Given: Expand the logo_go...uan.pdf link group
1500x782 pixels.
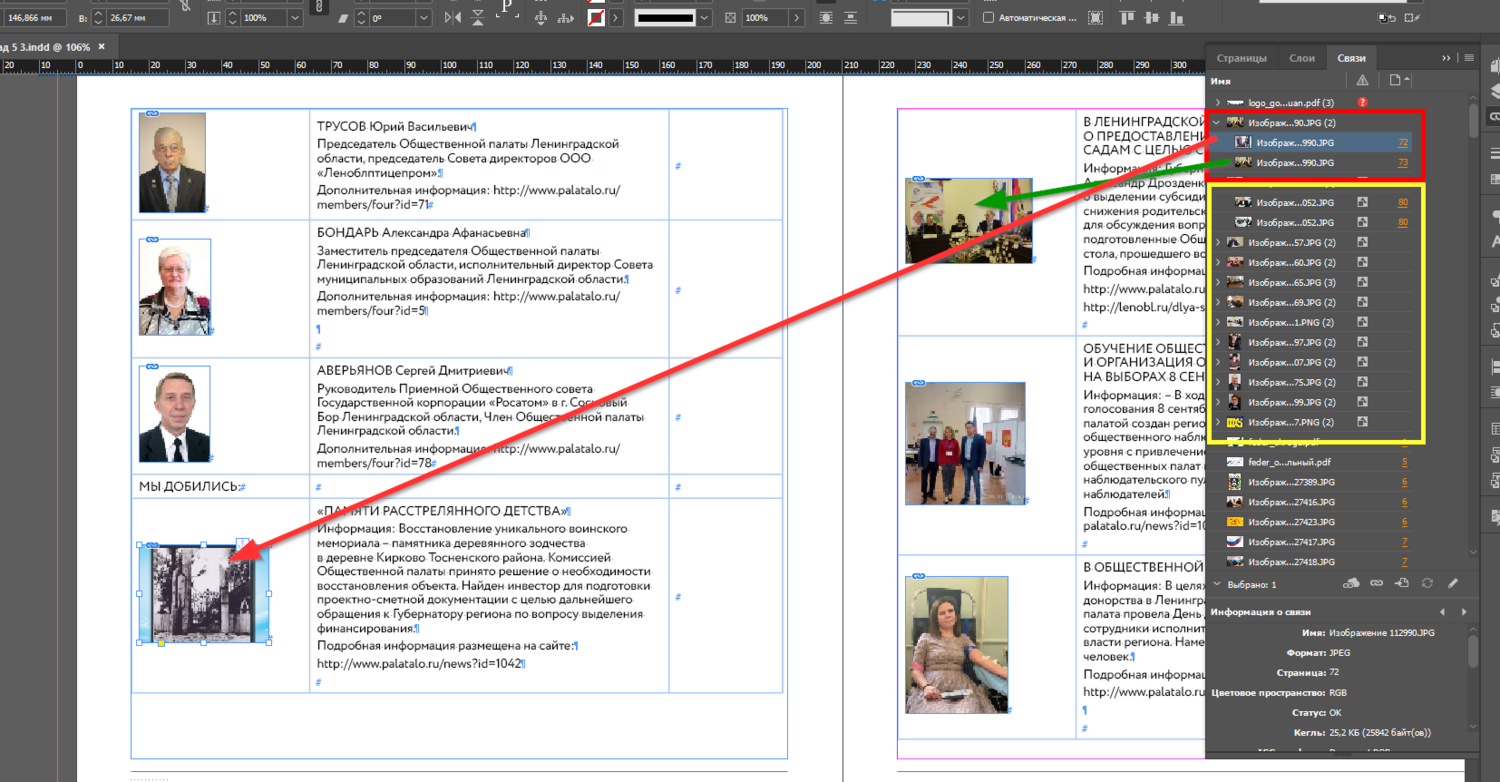Looking at the screenshot, I should (1217, 103).
